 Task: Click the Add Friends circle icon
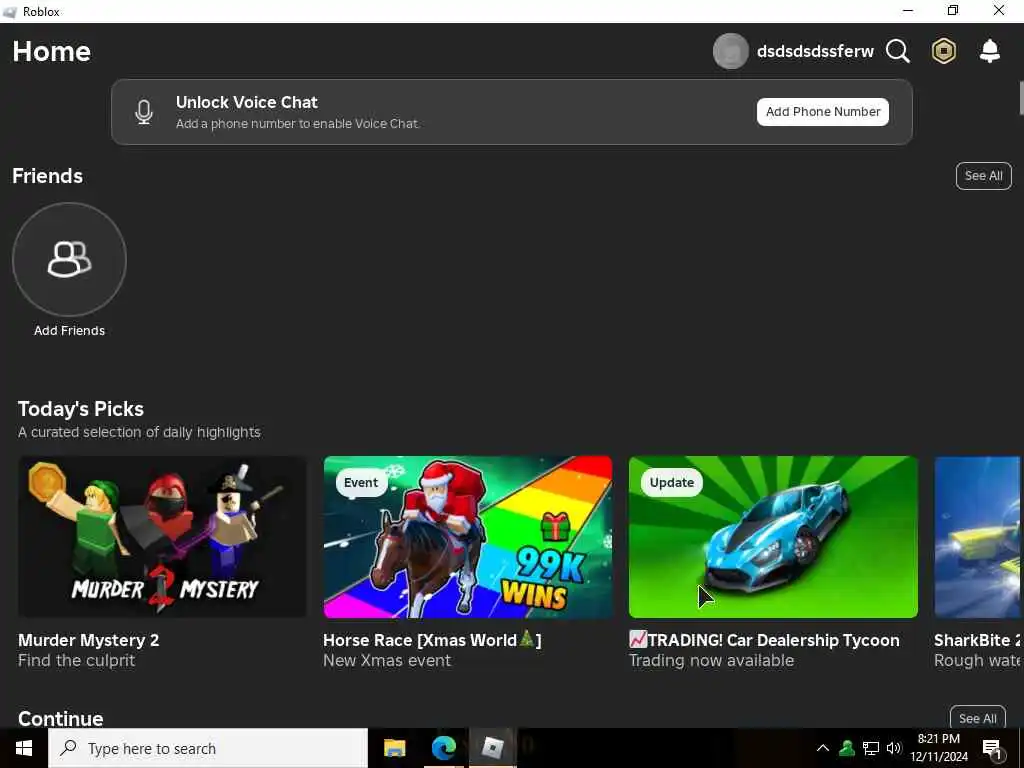[69, 259]
